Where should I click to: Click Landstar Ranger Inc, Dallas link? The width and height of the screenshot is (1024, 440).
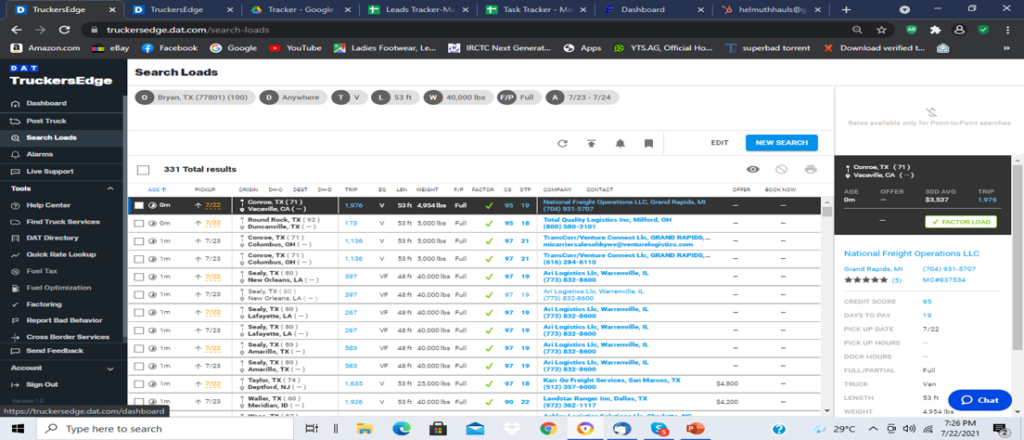[596, 398]
